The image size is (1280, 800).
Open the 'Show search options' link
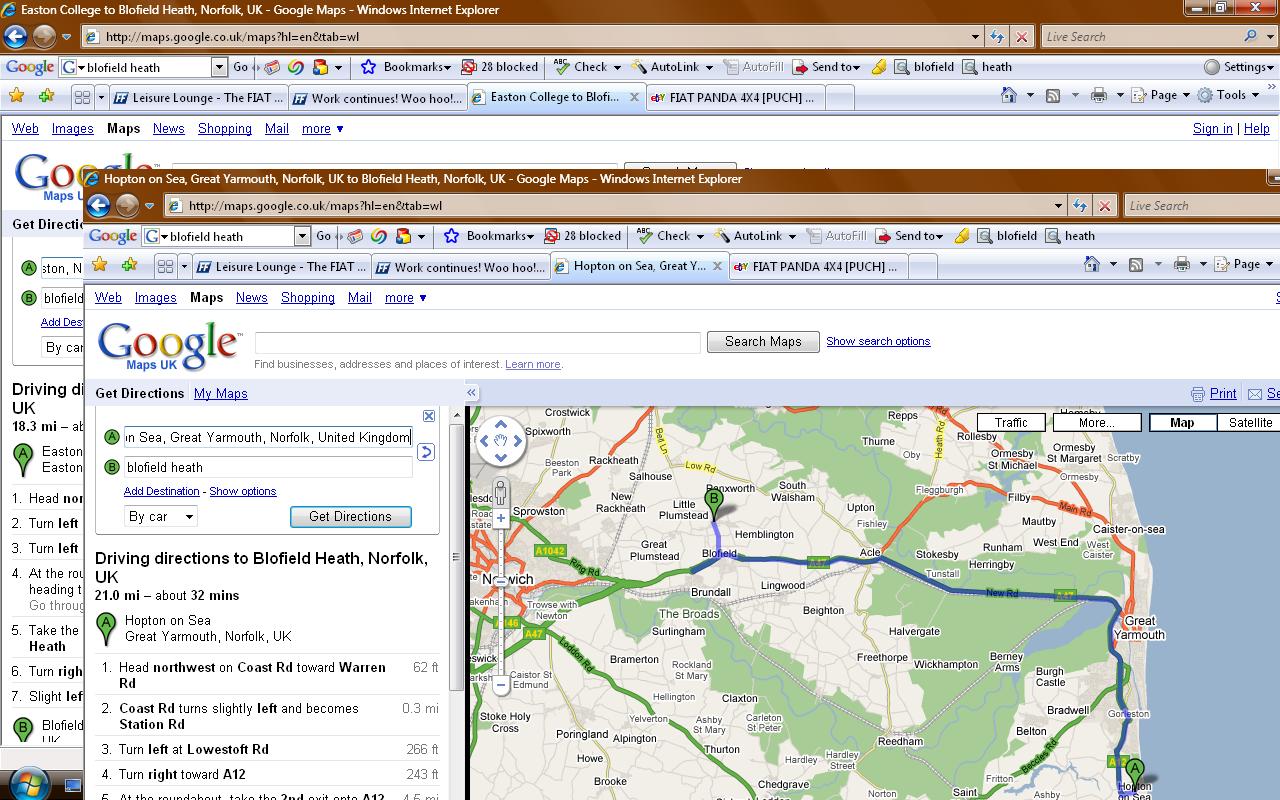tap(878, 341)
